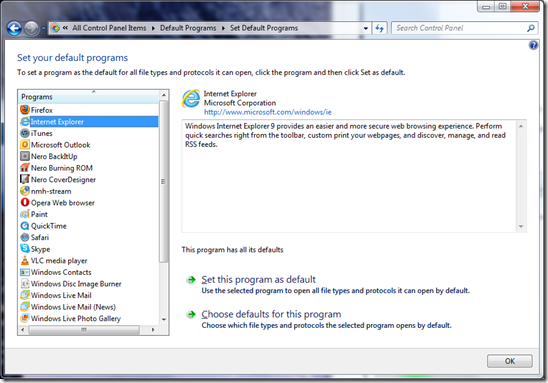Open the Default Programs breadcrumb item
This screenshot has height=383, width=548.
point(188,28)
